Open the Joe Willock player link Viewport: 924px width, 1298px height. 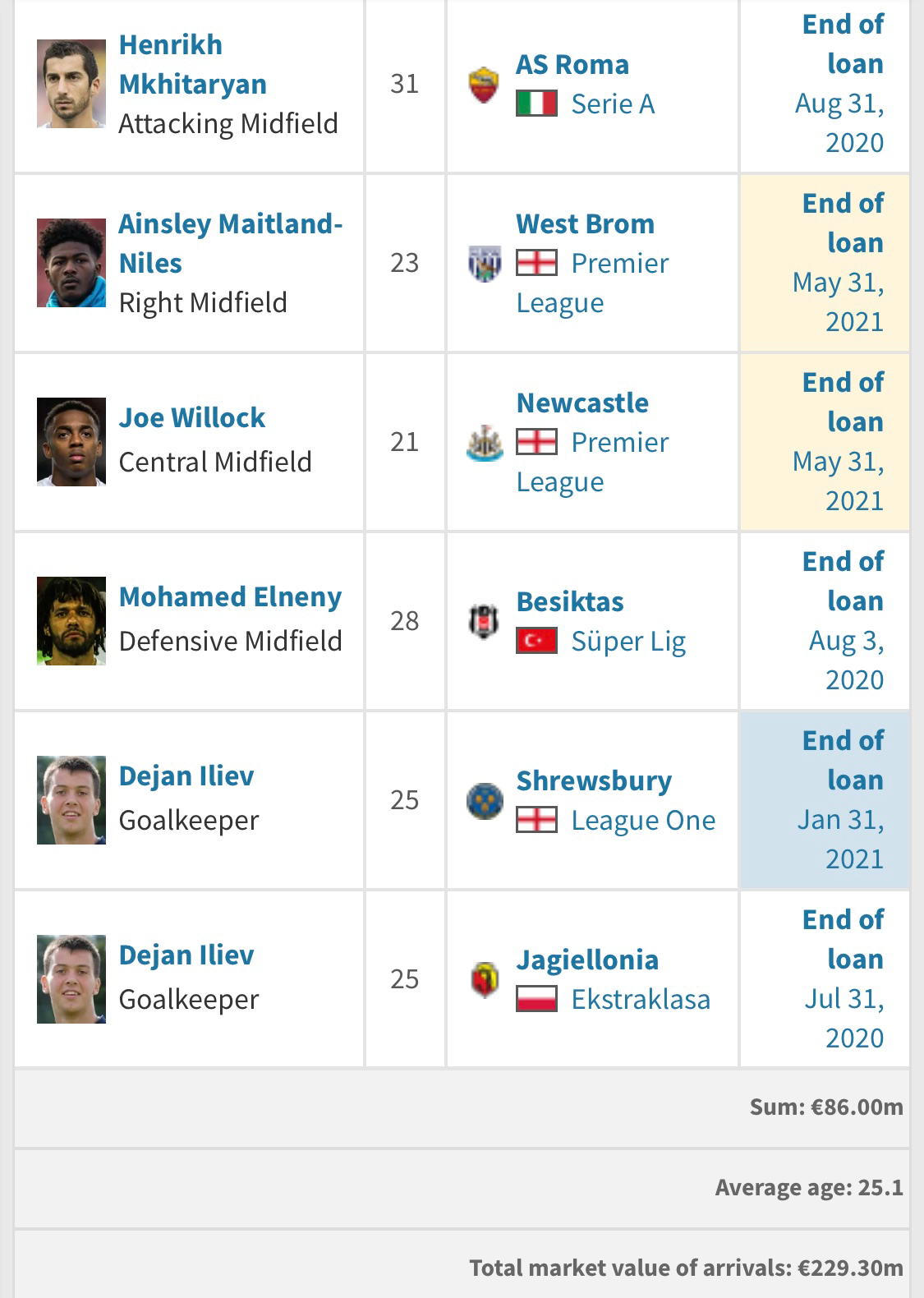point(191,418)
